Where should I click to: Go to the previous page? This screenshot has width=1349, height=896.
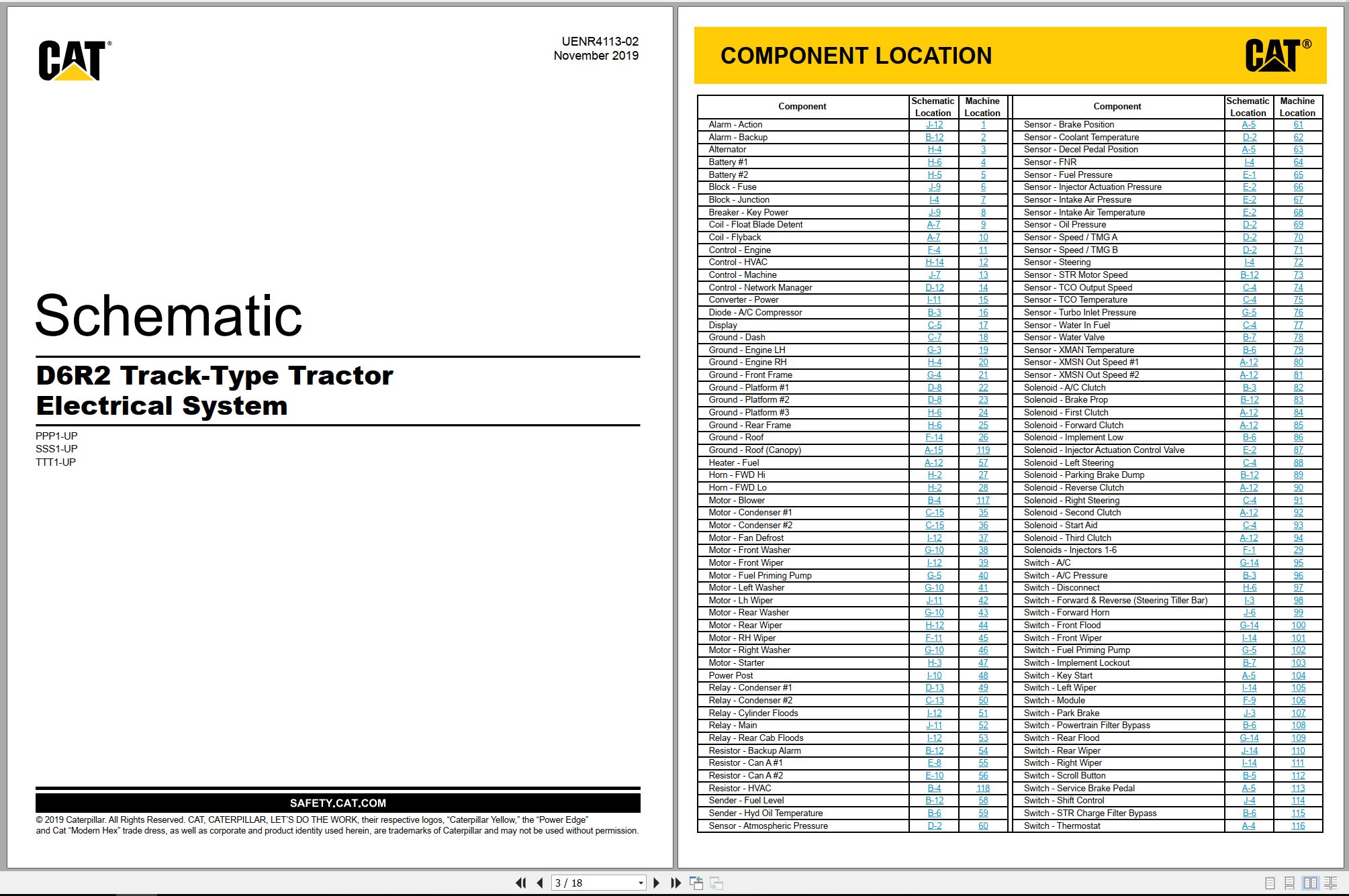pos(540,883)
